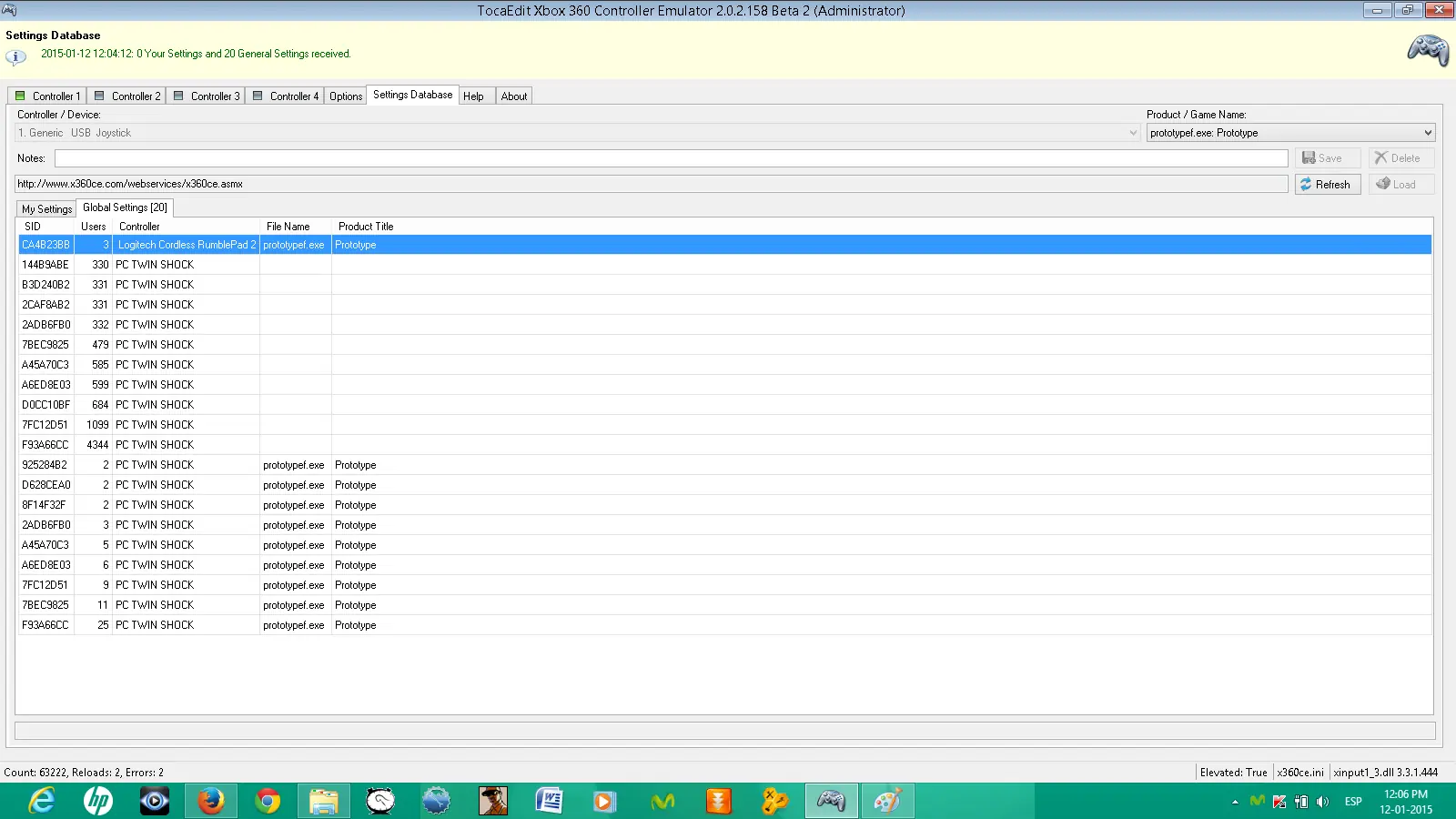Click into the Notes field
The width and height of the screenshot is (1456, 819).
(671, 158)
